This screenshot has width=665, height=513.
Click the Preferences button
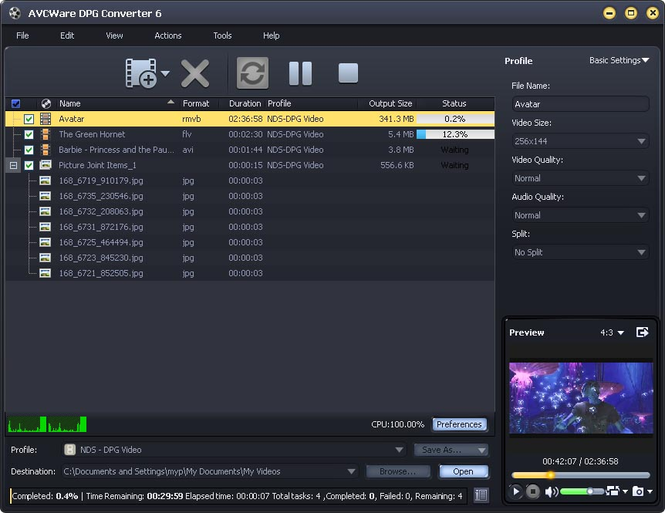pos(459,424)
